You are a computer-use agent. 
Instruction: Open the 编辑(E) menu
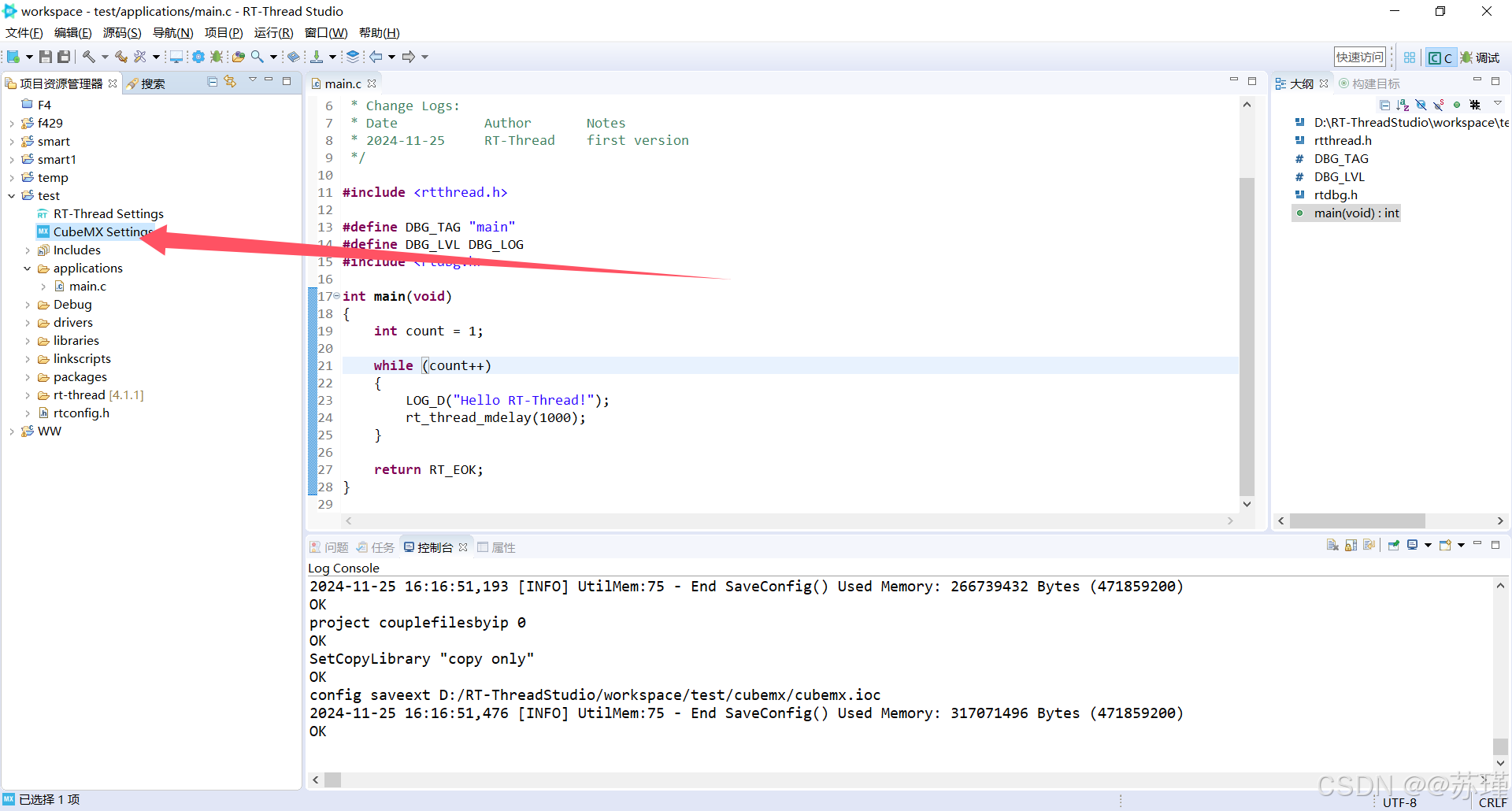click(73, 33)
